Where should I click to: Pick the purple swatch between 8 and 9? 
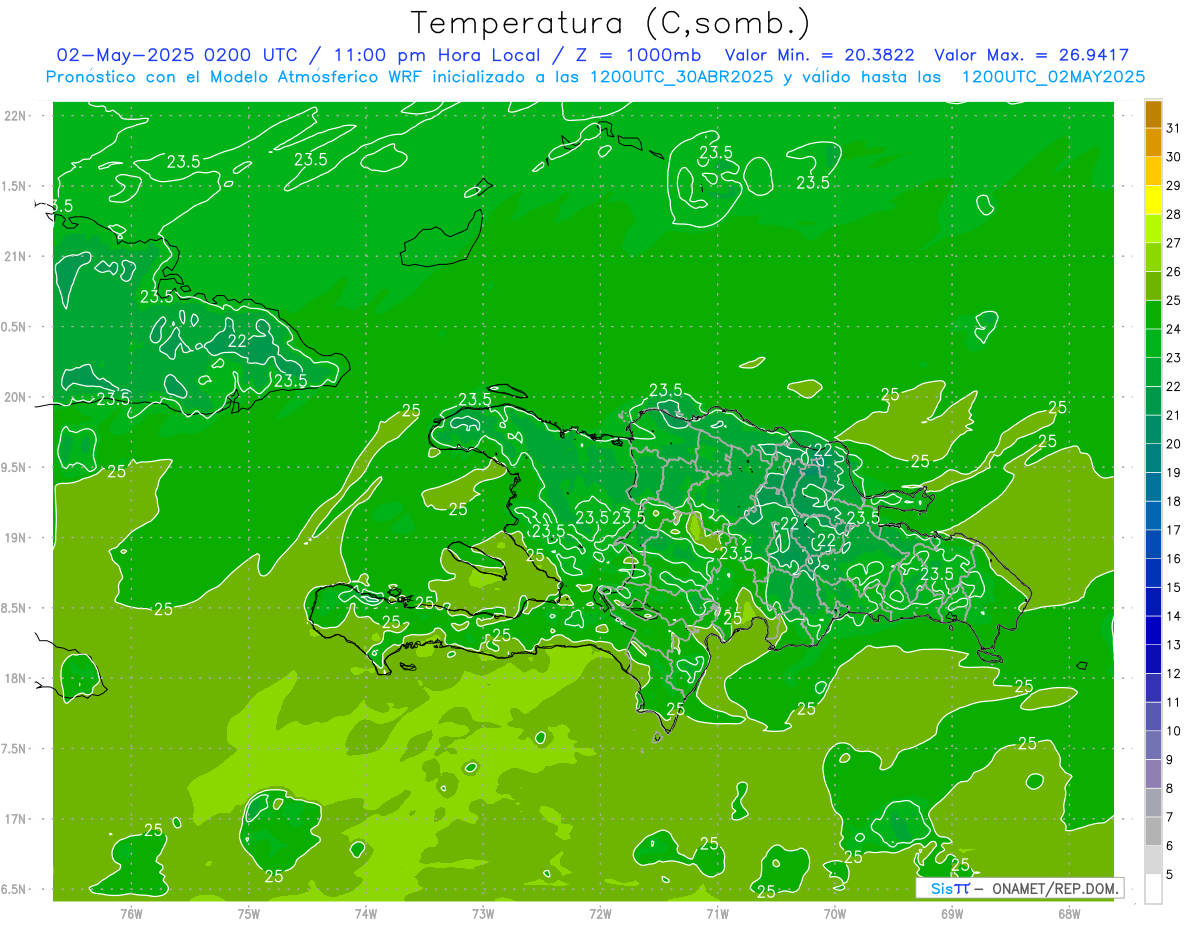[1153, 774]
